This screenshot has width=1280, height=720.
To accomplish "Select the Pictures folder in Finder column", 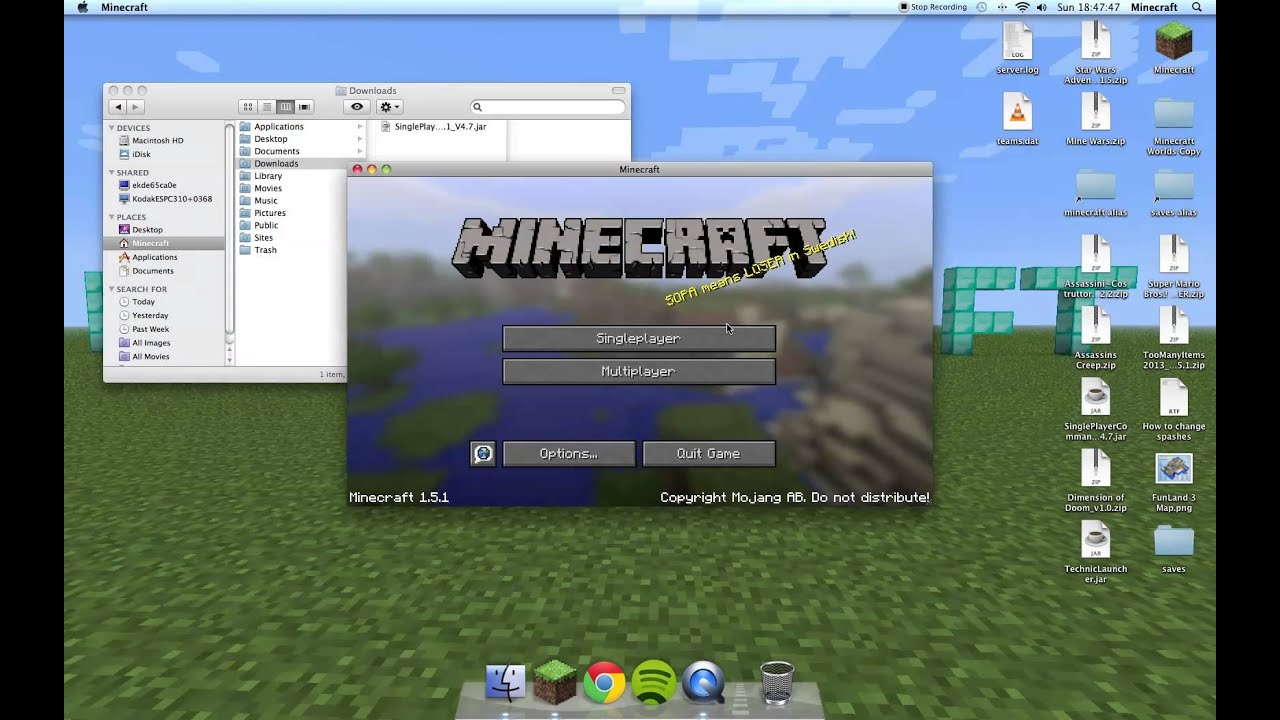I will click(262, 213).
